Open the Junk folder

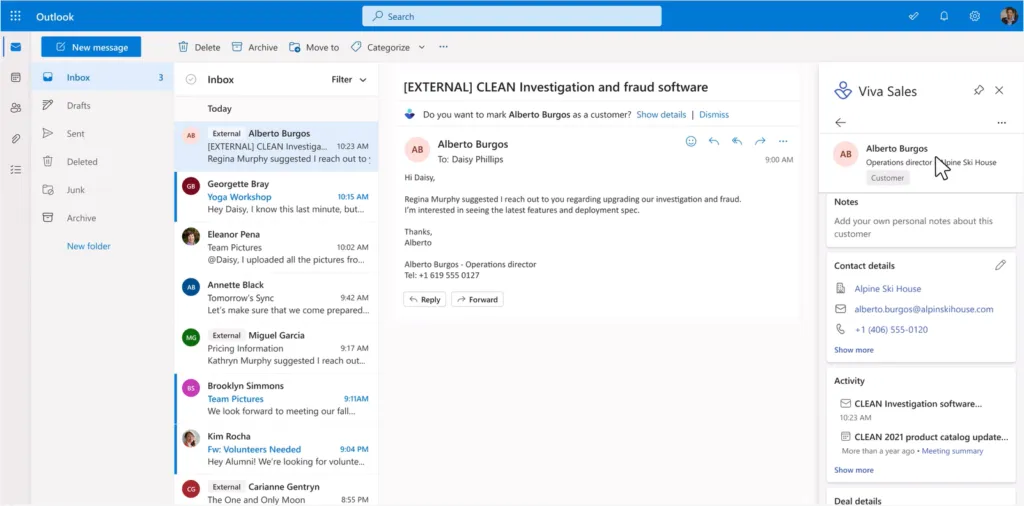(76, 189)
